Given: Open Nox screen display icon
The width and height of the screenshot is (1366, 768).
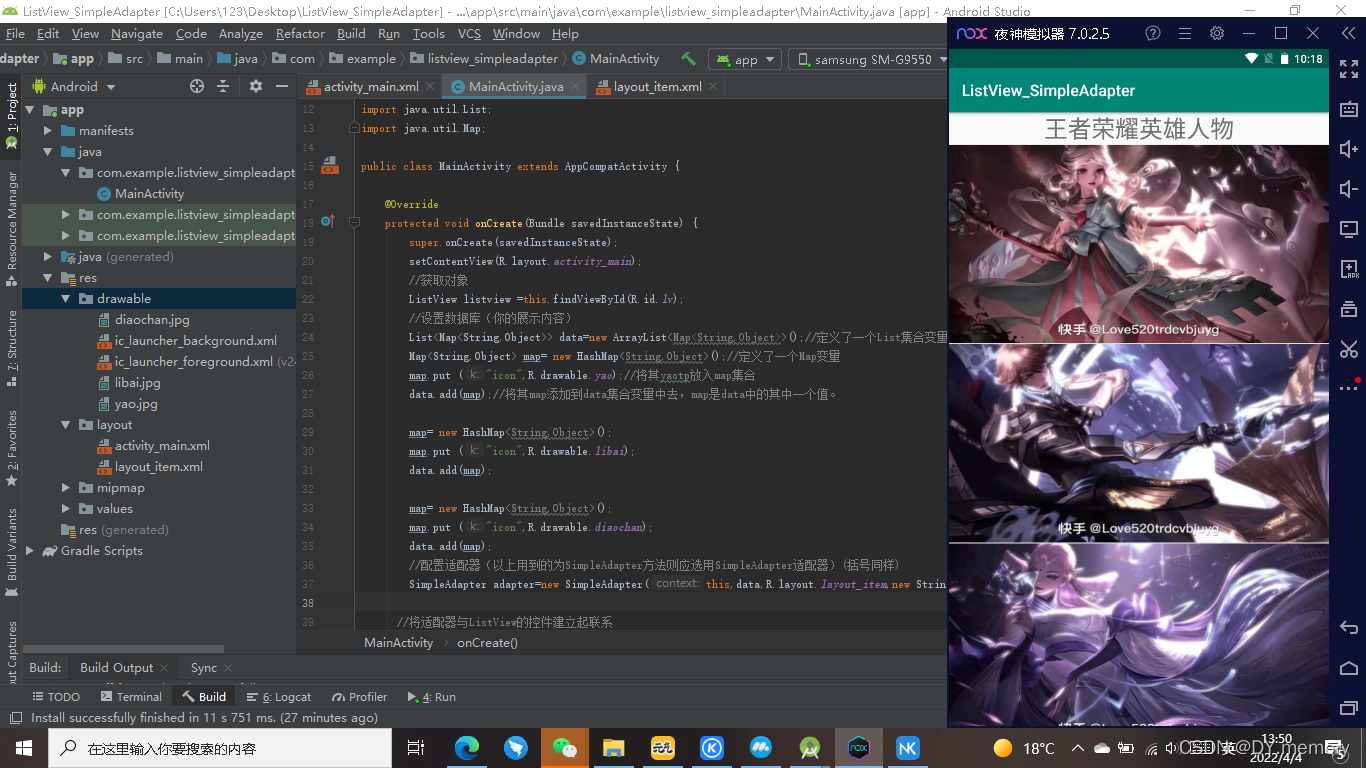Looking at the screenshot, I should (1348, 229).
